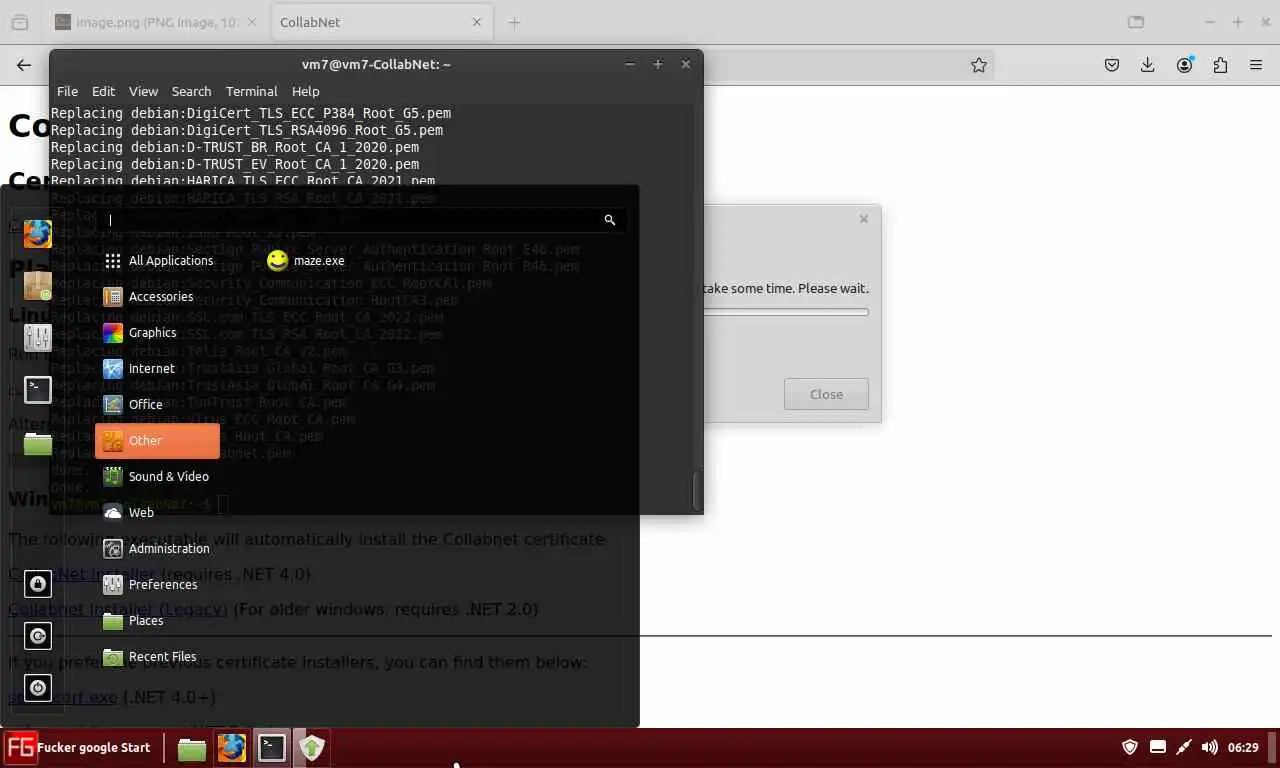Open the Accessories category
This screenshot has width=1280, height=768.
pyautogui.click(x=158, y=296)
